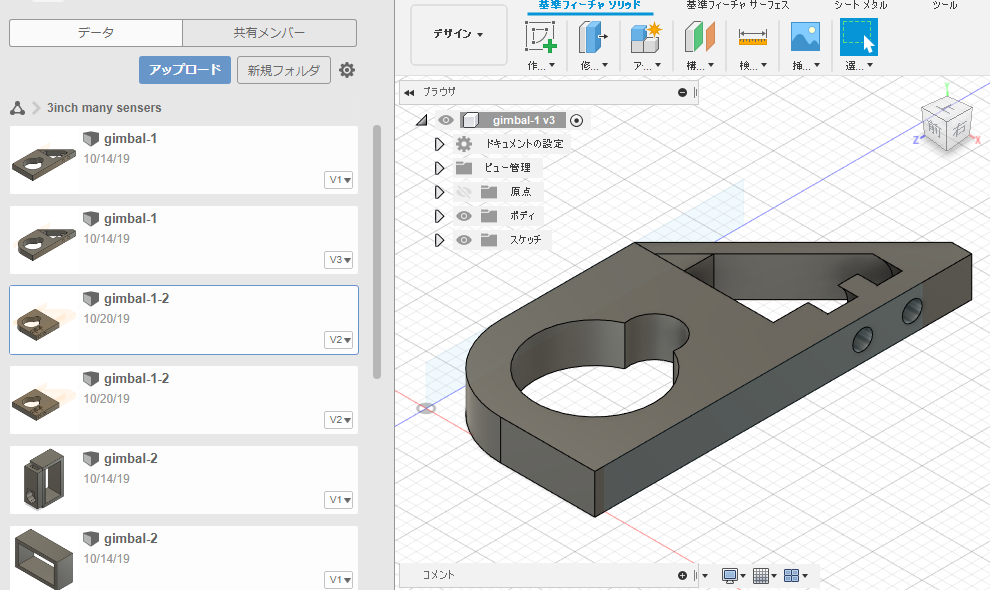Click the コメント label at the bottom
Viewport: 990px width, 590px height.
[x=438, y=575]
